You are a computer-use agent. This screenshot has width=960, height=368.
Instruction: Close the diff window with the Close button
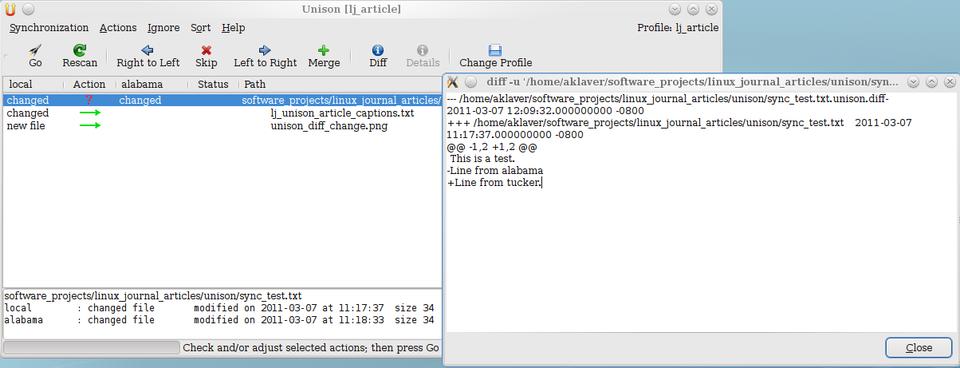(x=918, y=348)
